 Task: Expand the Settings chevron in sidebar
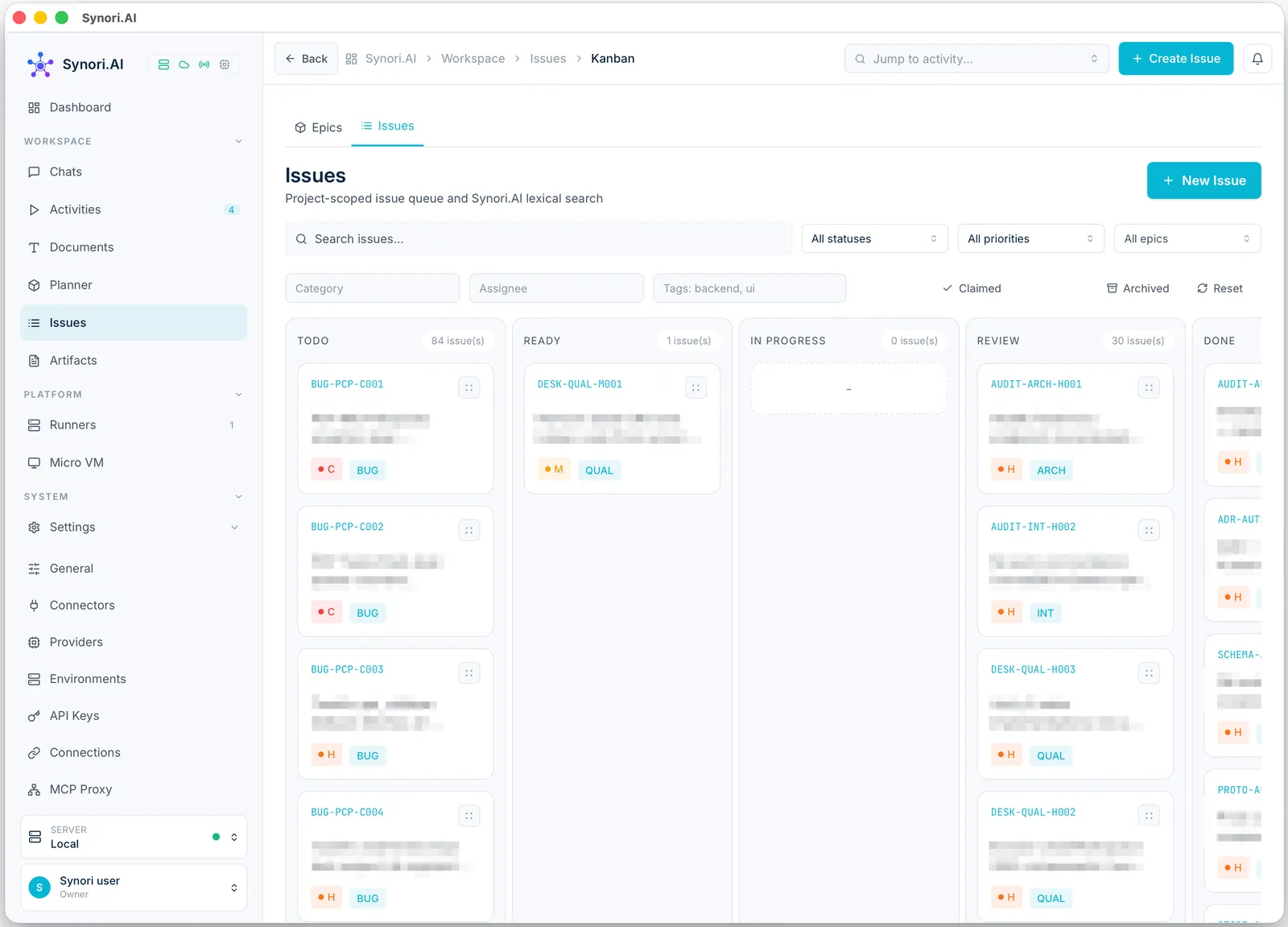pos(234,528)
